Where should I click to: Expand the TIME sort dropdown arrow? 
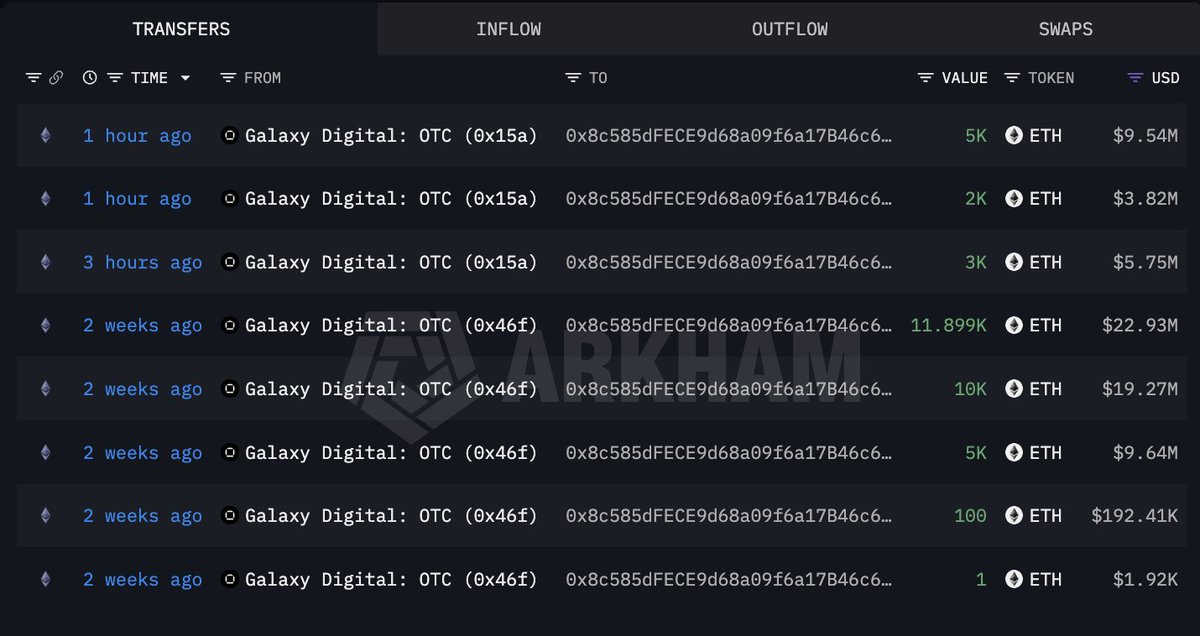point(185,78)
